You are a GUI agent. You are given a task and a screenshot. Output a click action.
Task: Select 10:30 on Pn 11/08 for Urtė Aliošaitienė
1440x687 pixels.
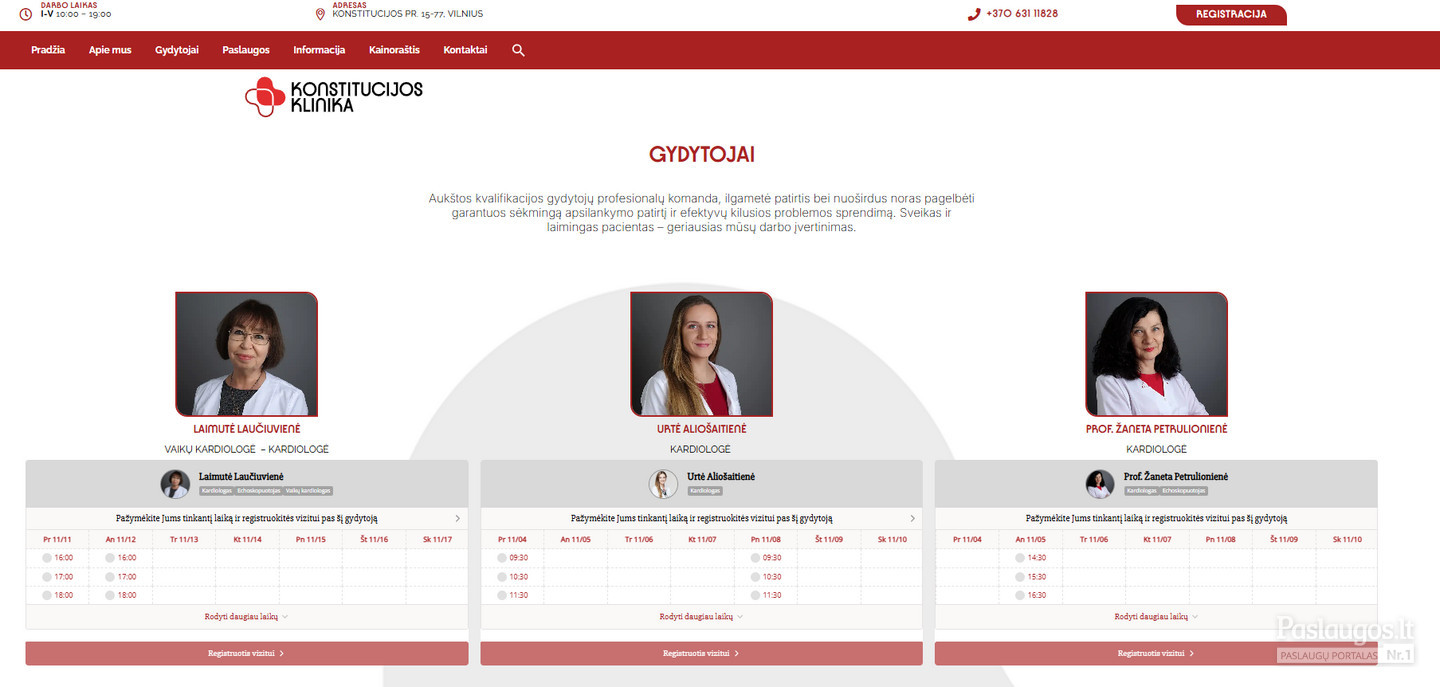coord(766,577)
